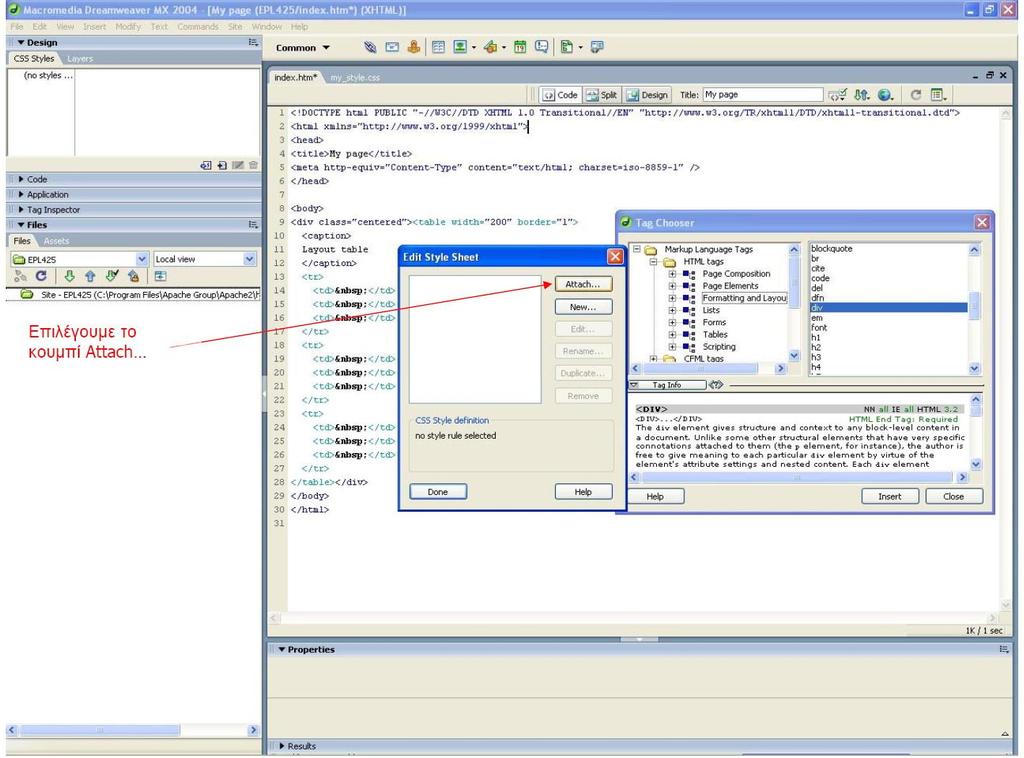The image size is (1024, 758).
Task: Open the Design panel options menu icon
Action: (x=253, y=42)
